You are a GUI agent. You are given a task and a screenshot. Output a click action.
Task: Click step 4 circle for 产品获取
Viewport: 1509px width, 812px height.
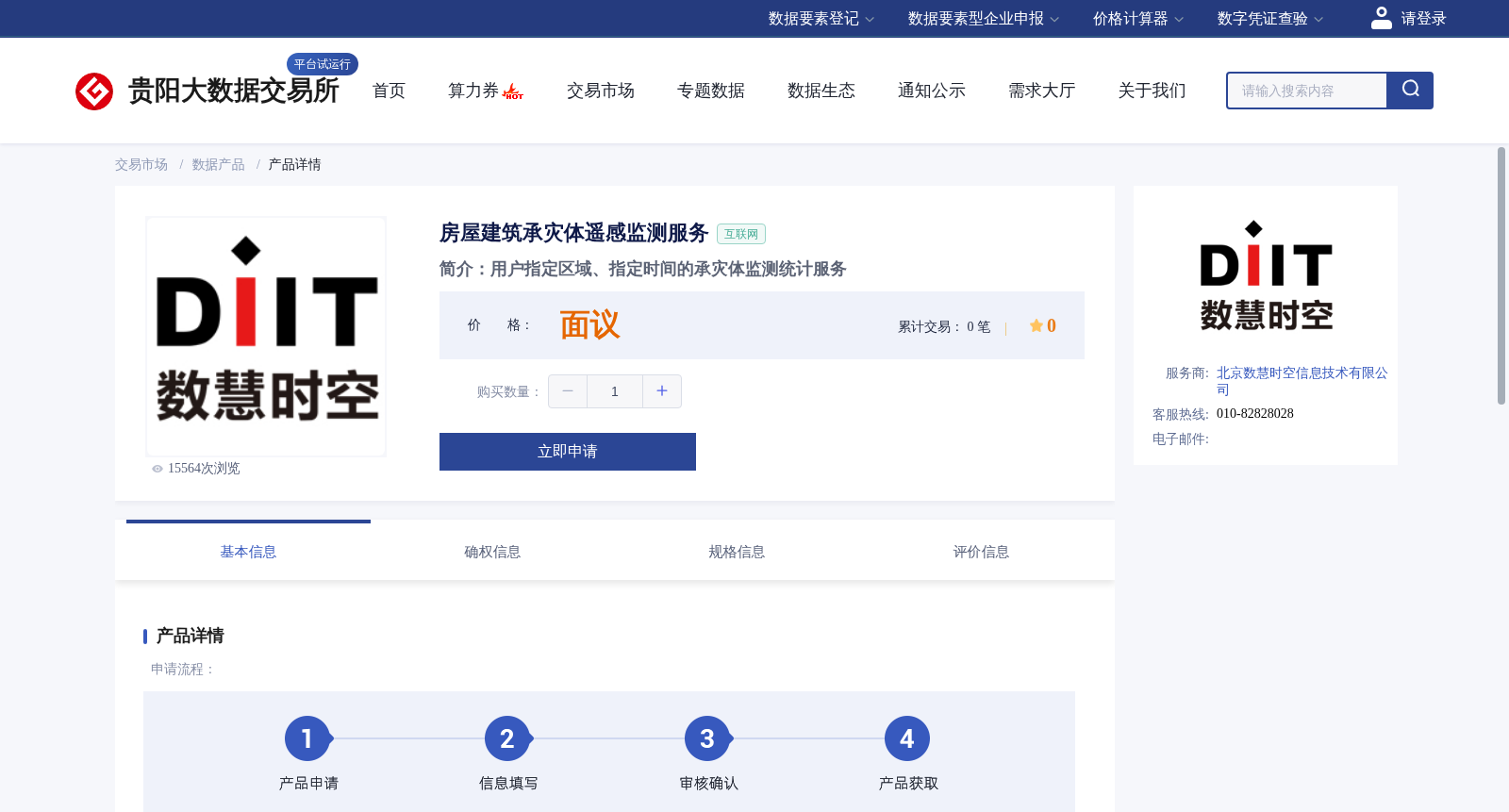907,738
